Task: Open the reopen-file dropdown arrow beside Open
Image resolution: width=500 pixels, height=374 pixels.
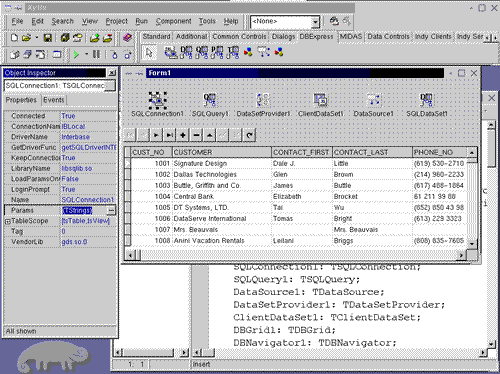Action: pos(37,38)
